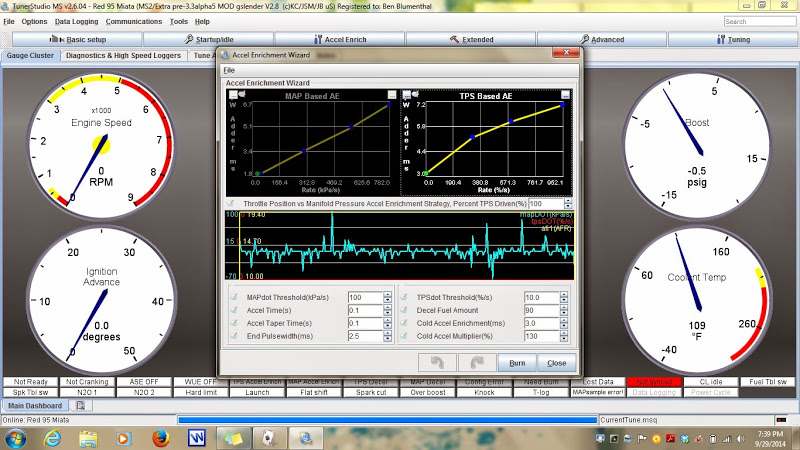Click stepper for Percent TPS Driven value
Screen dimensions: 800x450
566,203
